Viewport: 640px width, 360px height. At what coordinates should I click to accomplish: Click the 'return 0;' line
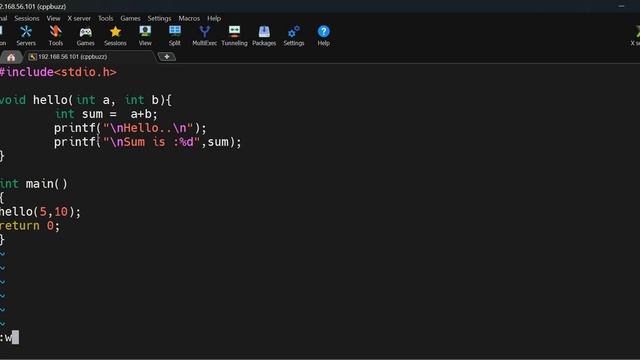click(30, 226)
